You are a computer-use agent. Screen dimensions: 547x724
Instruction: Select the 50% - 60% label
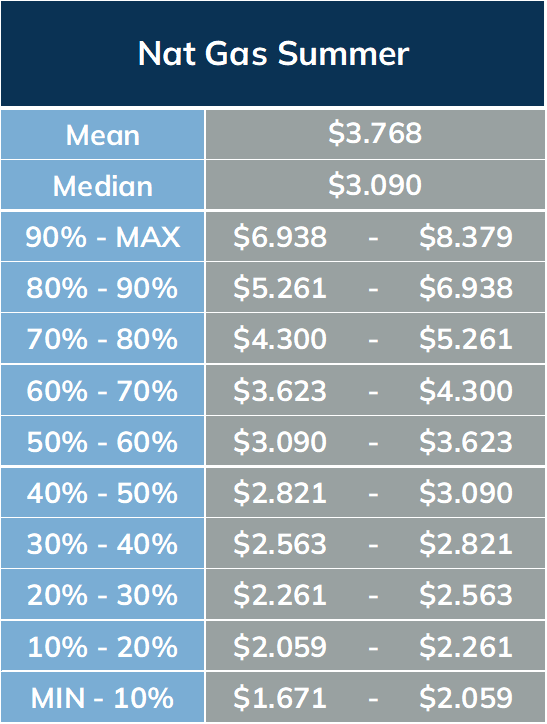[x=102, y=442]
